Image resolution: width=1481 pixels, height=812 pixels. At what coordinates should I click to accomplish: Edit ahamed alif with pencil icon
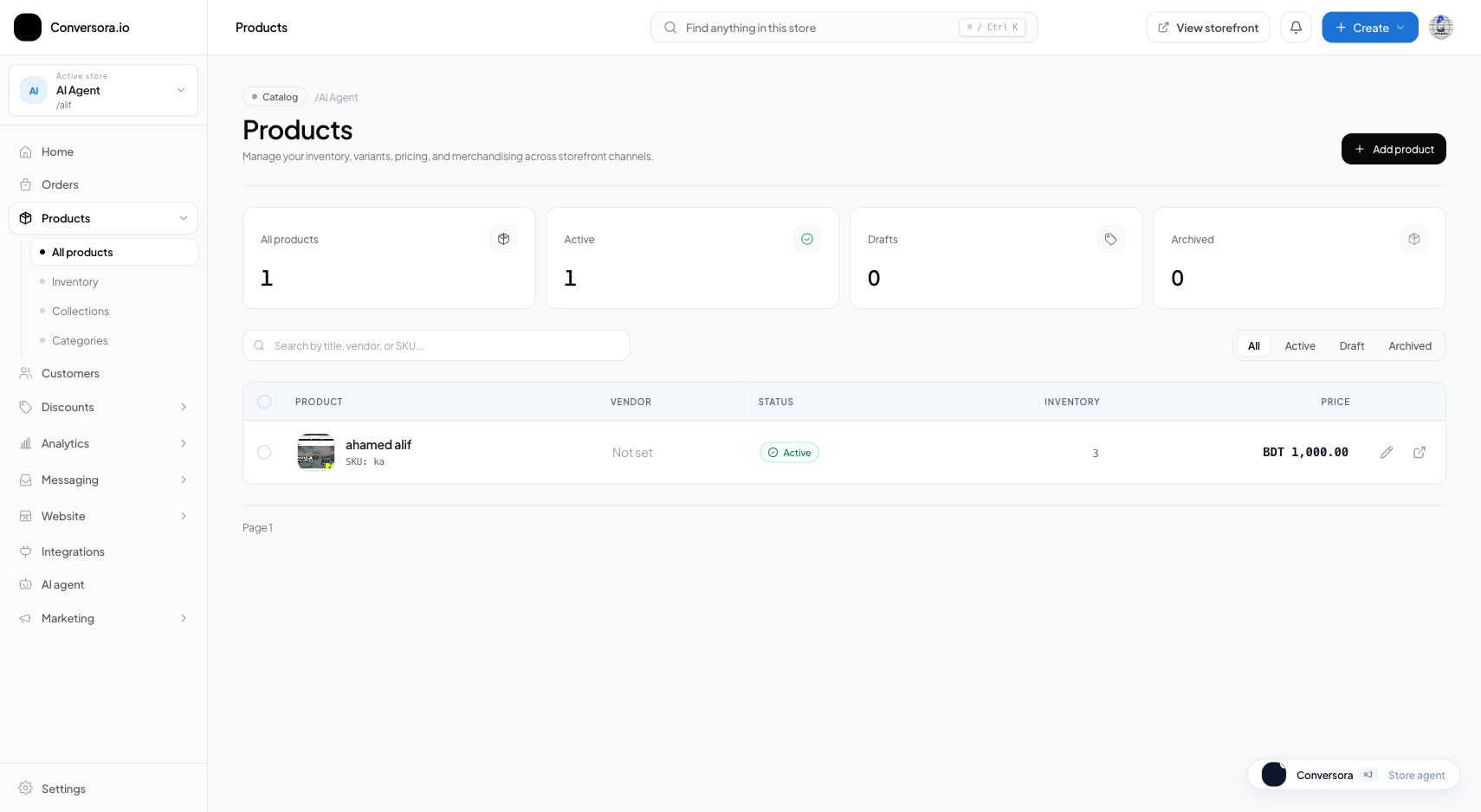coord(1387,453)
